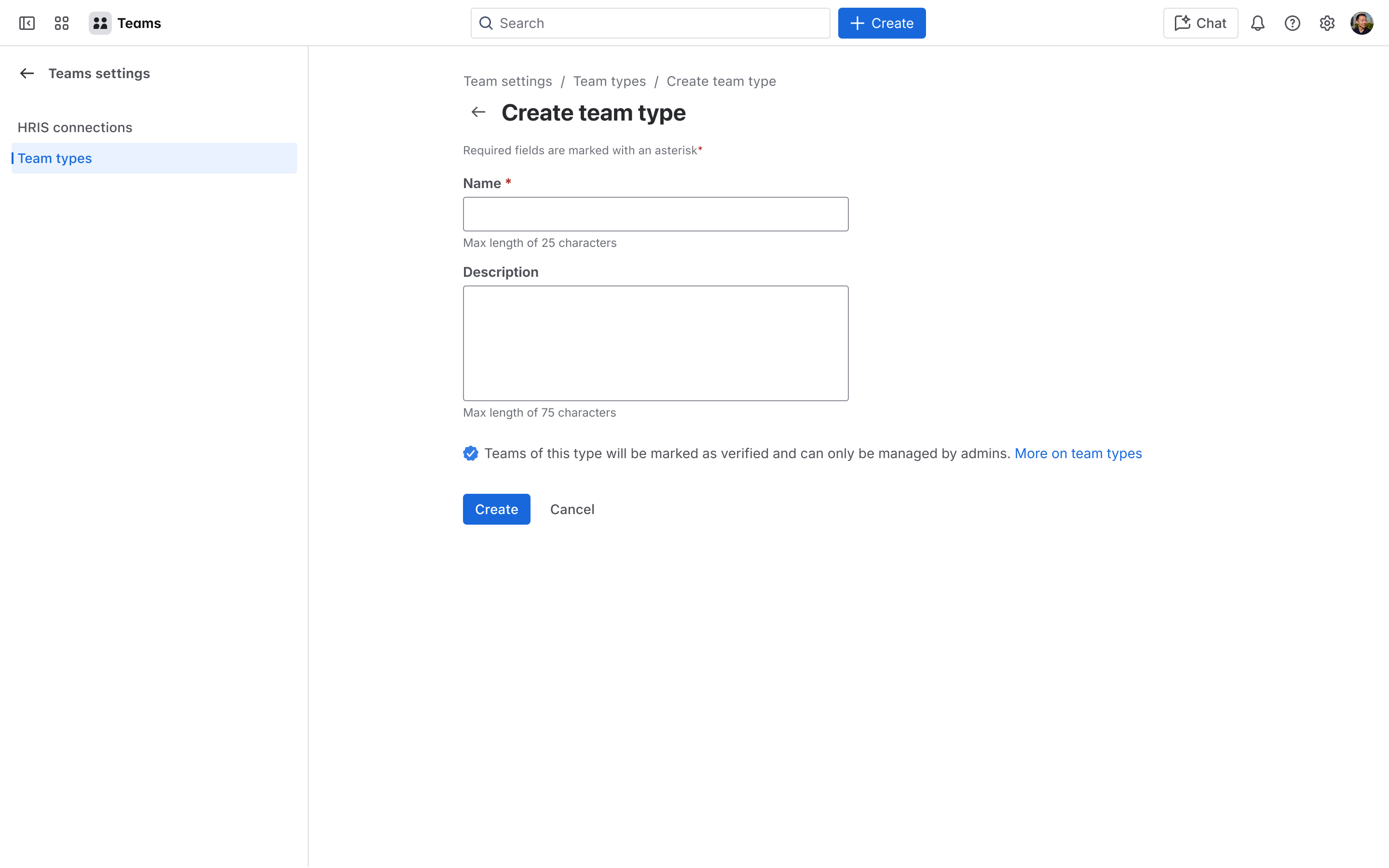Click the back arrow beside Create team type

(477, 112)
